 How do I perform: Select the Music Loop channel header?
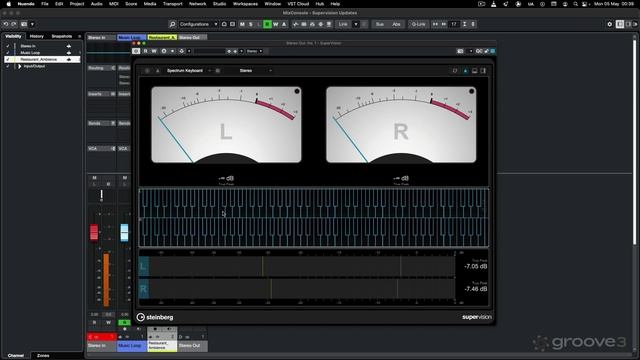point(131,38)
